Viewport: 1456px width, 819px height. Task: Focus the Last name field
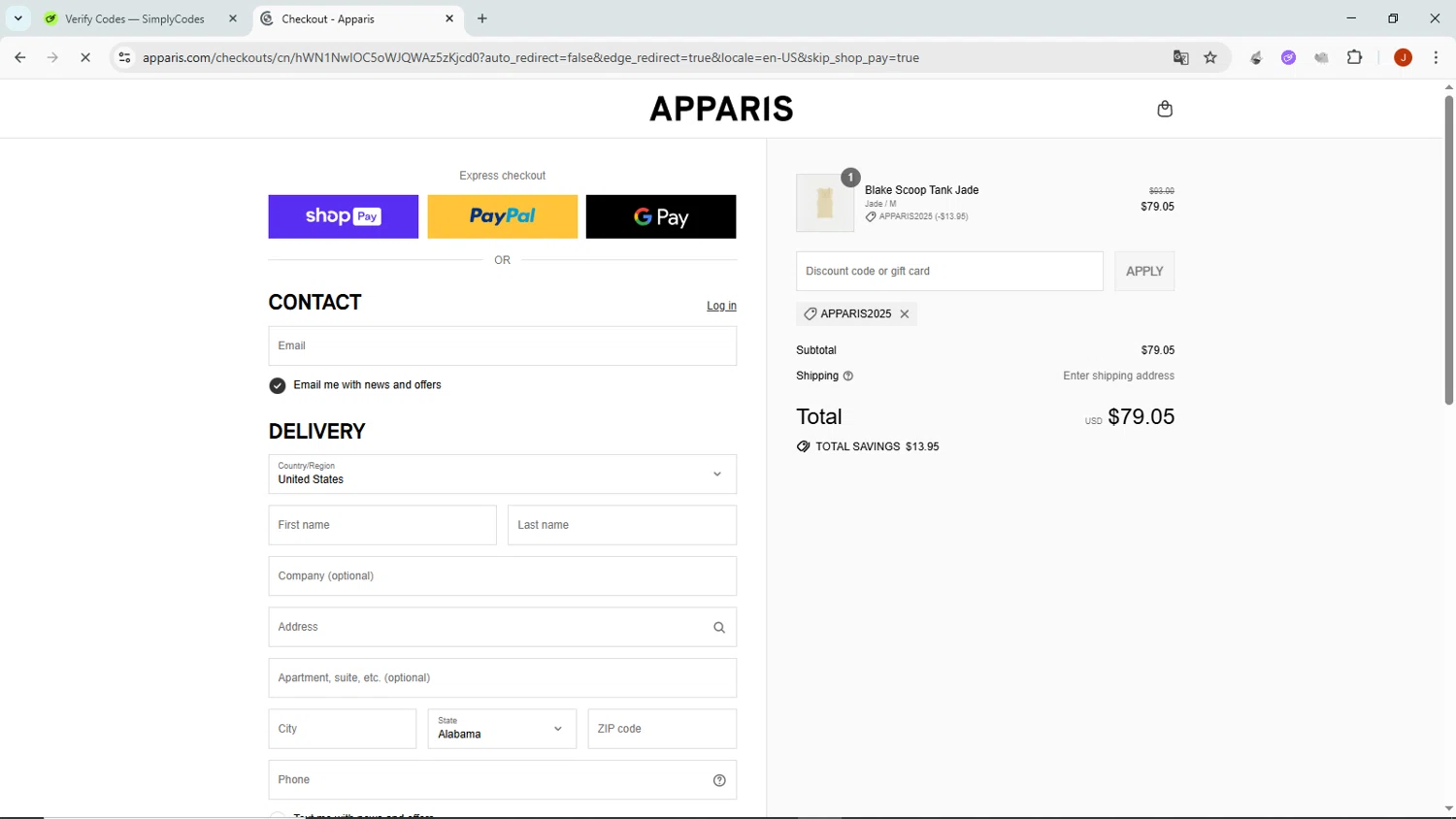pyautogui.click(x=622, y=525)
